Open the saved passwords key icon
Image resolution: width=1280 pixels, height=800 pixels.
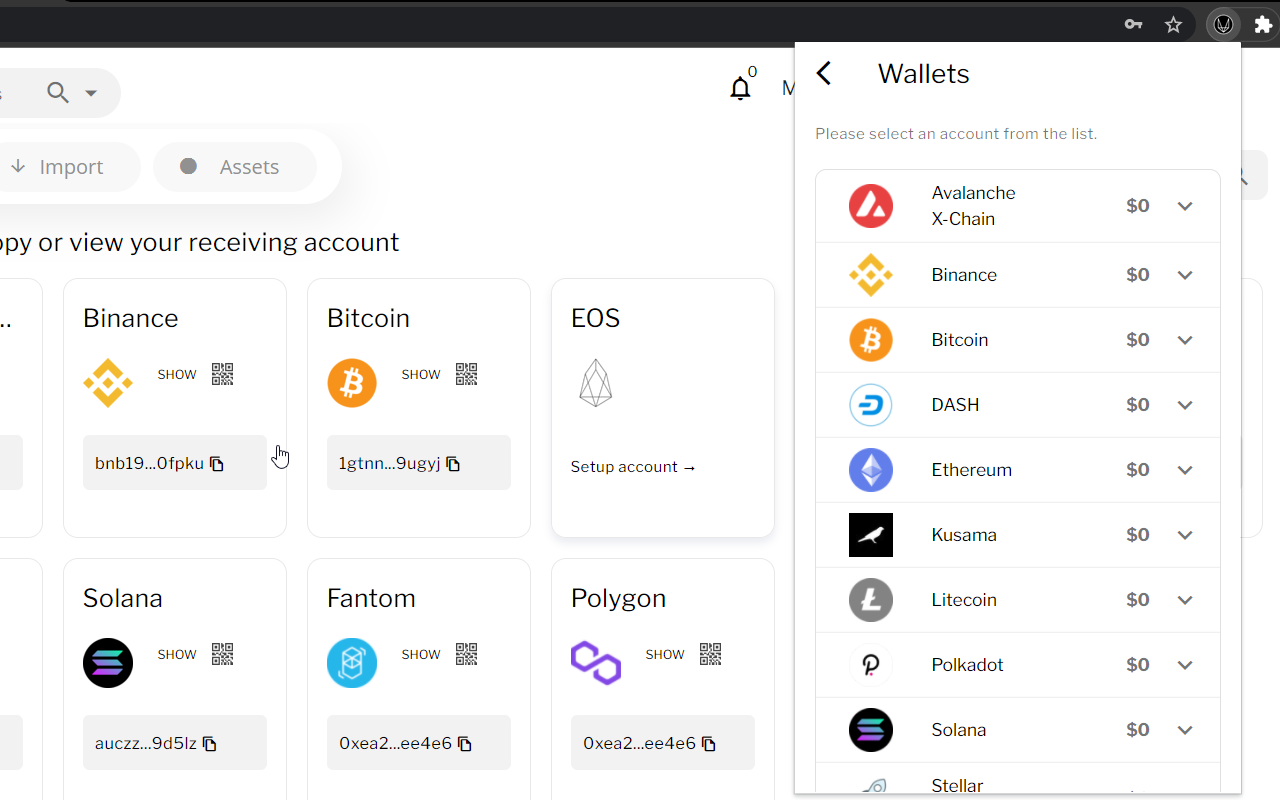pos(1133,24)
